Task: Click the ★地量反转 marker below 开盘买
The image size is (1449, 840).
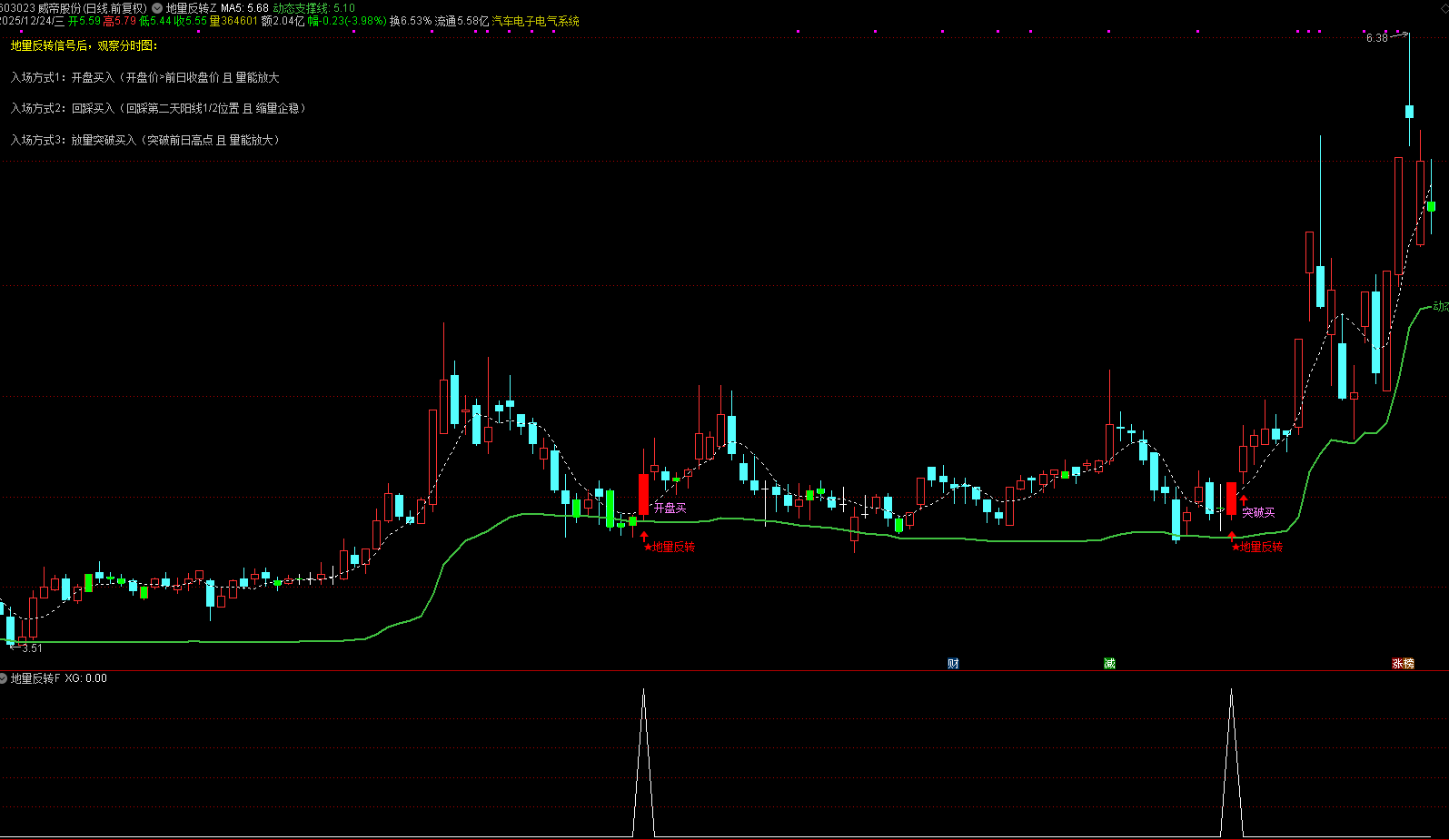Action: click(670, 547)
